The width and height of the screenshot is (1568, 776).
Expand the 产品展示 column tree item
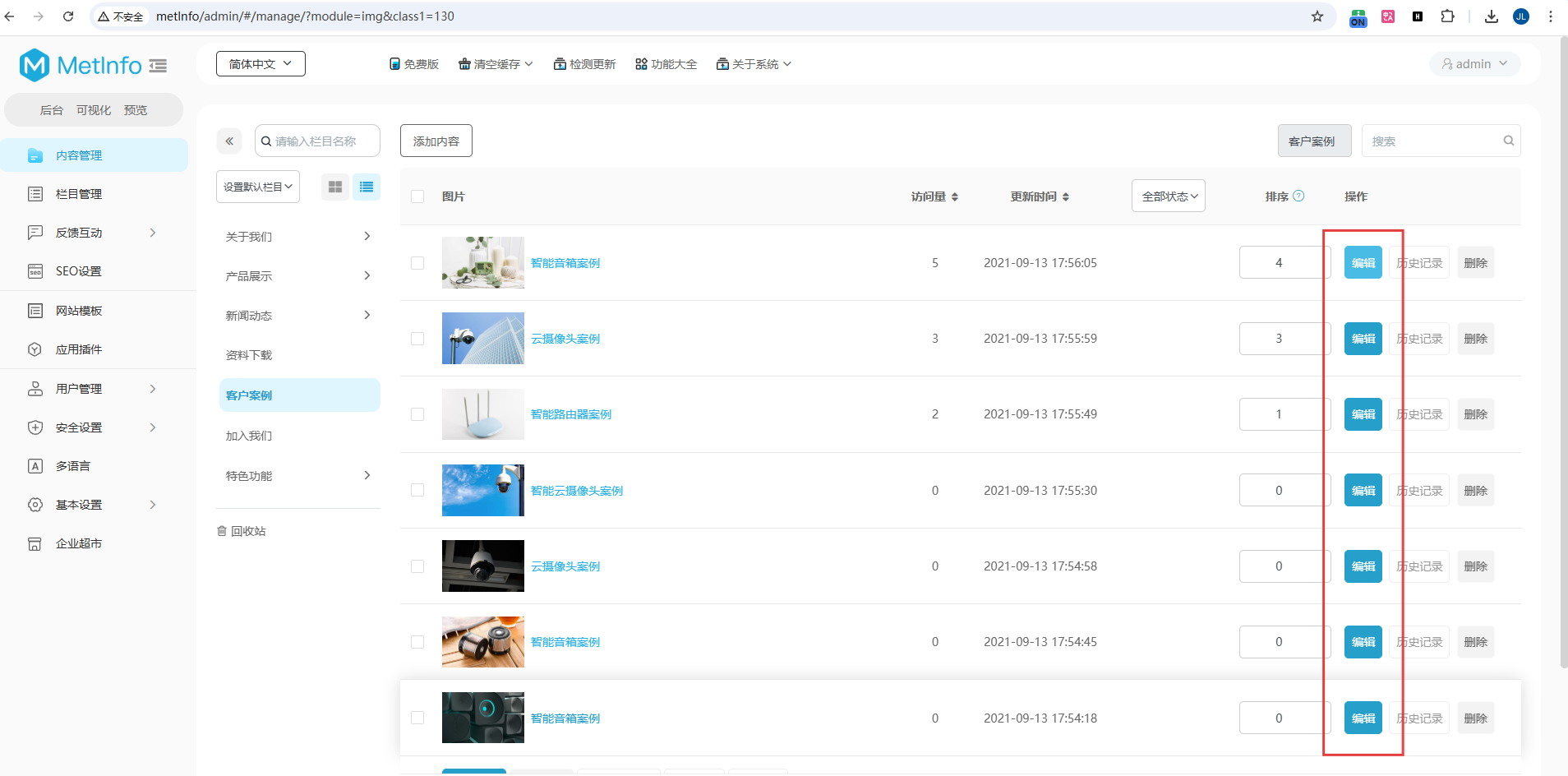coord(367,275)
